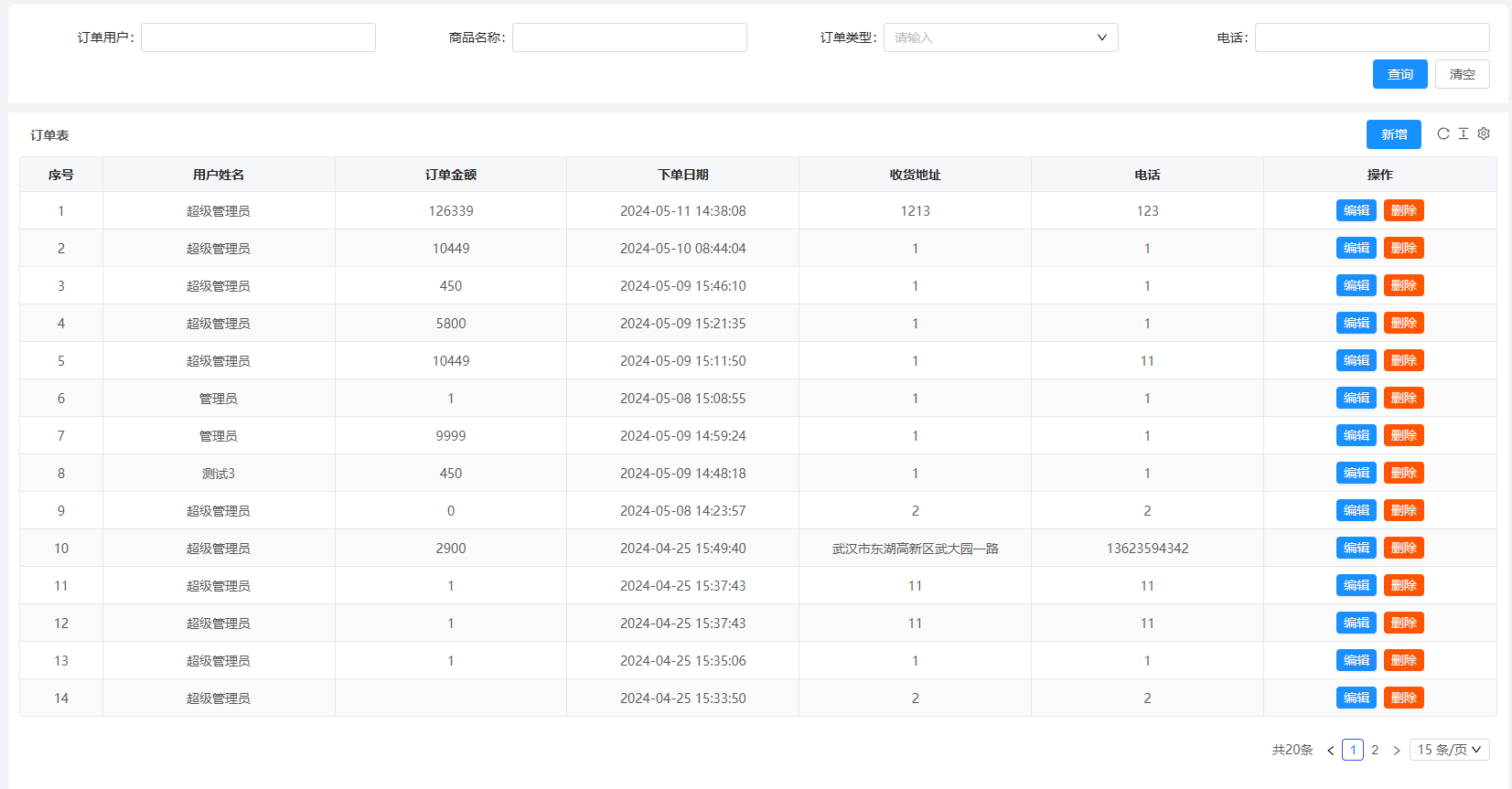Delete row 7 with amount 9999
1512x789 pixels.
pos(1404,435)
